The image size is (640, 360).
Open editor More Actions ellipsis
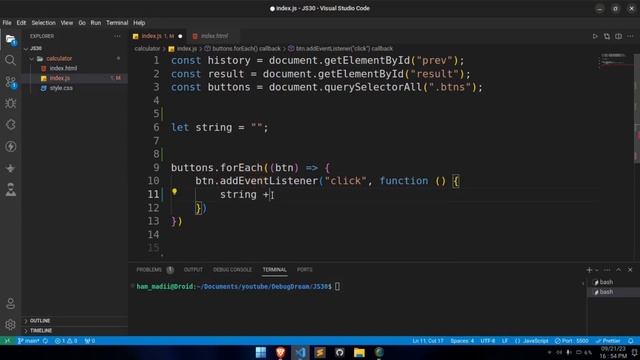[x=630, y=36]
